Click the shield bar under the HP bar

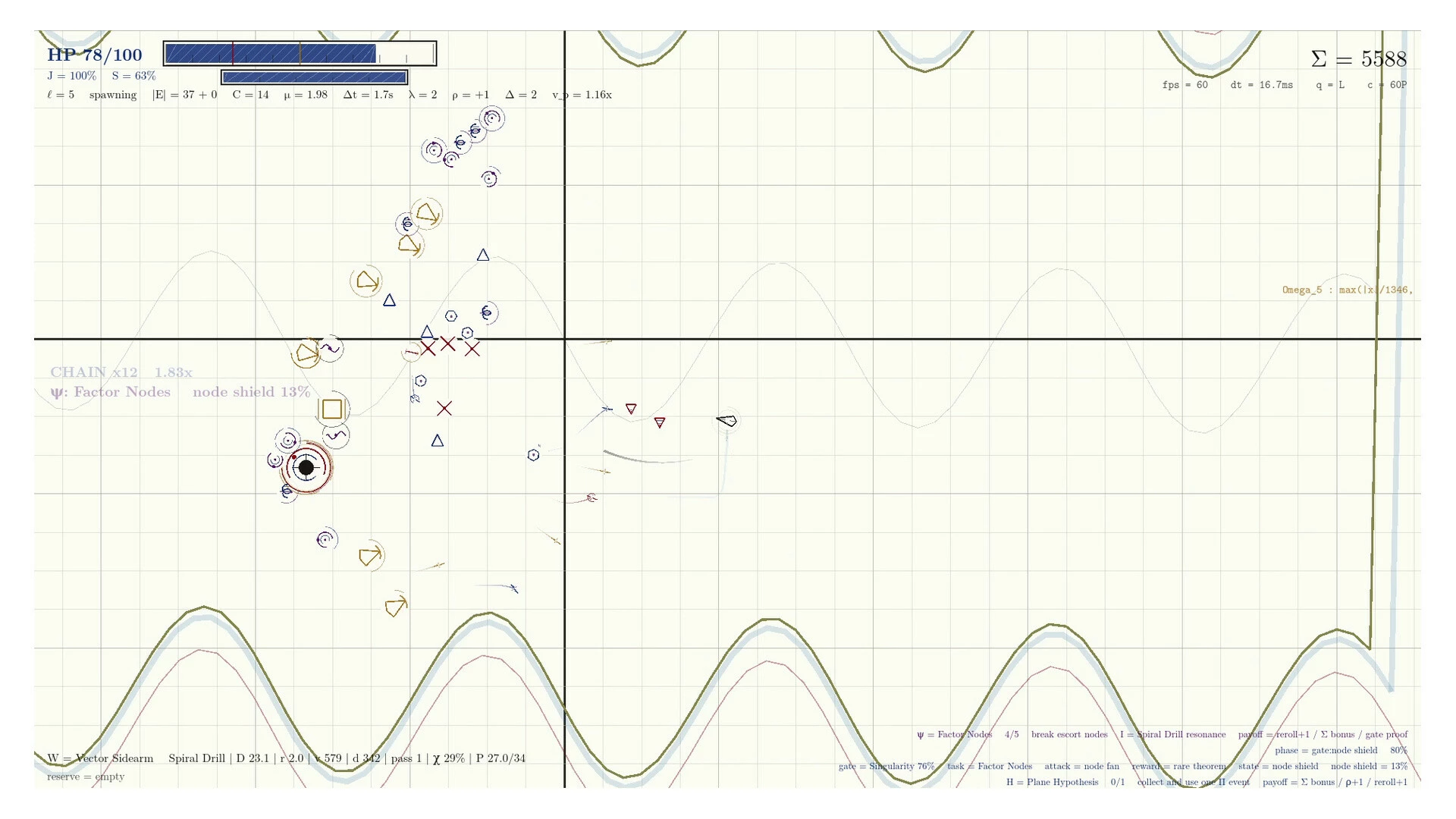click(x=315, y=77)
